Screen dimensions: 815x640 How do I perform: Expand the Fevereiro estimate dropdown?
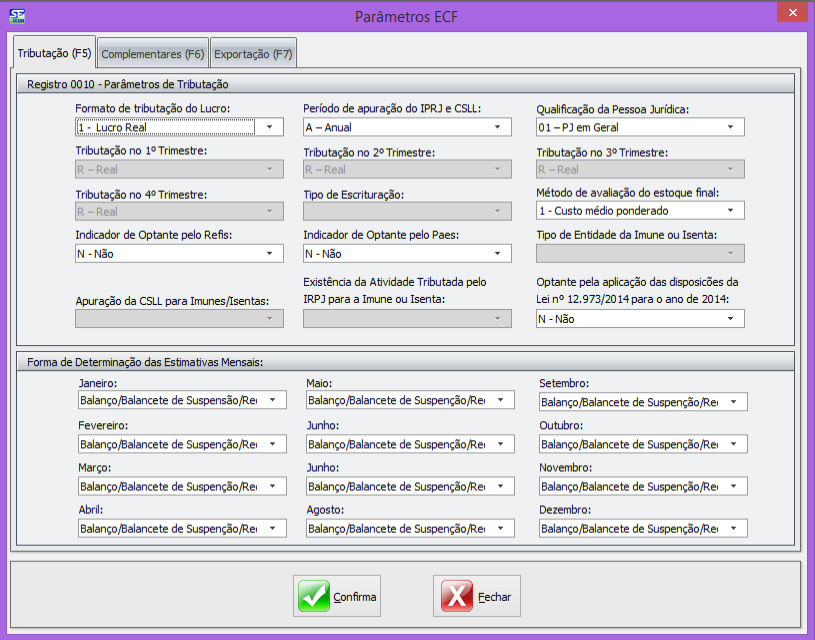click(x=273, y=443)
